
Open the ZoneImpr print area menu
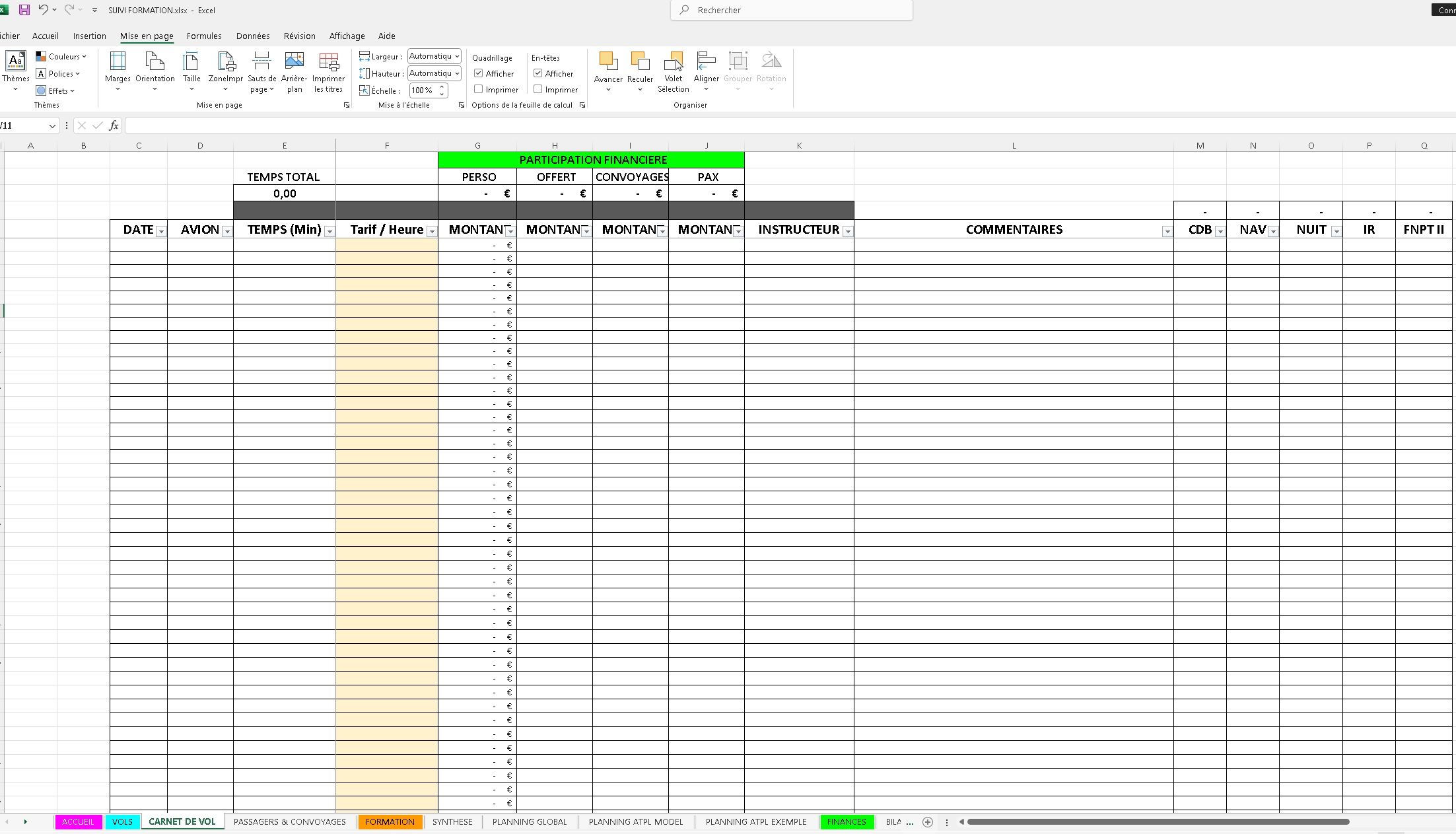click(x=226, y=72)
